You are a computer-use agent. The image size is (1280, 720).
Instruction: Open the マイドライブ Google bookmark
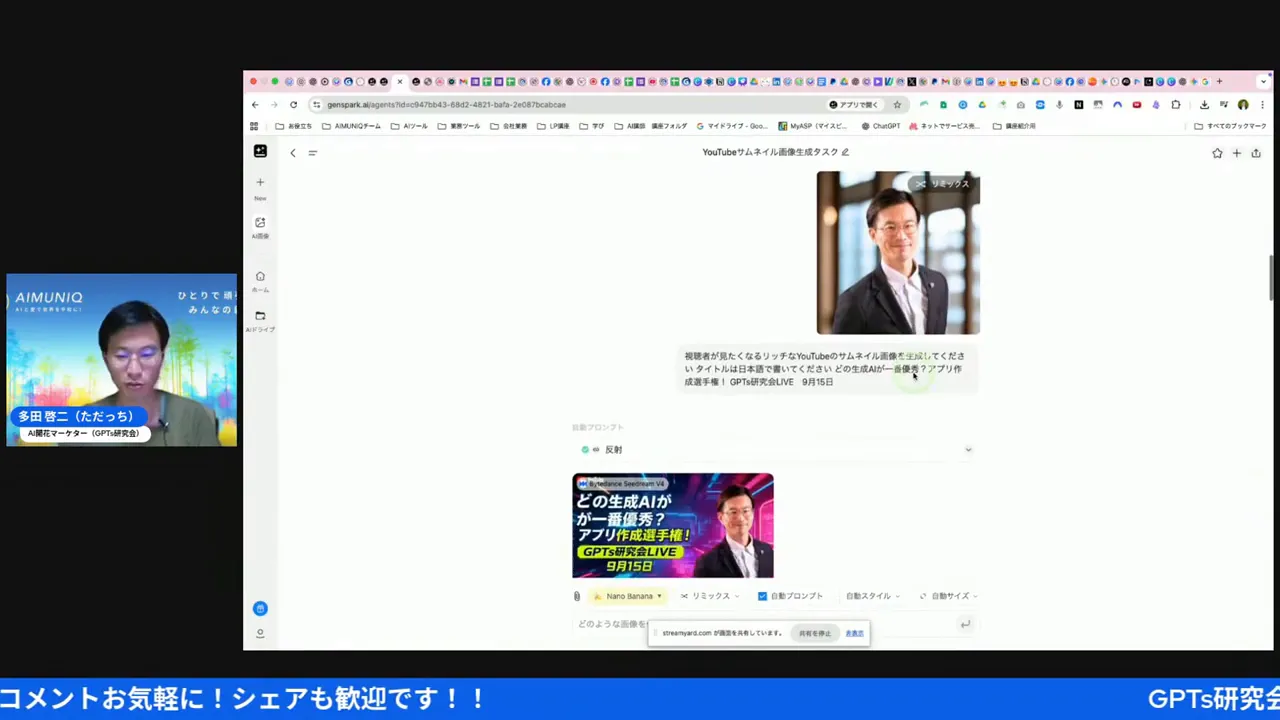click(x=732, y=126)
